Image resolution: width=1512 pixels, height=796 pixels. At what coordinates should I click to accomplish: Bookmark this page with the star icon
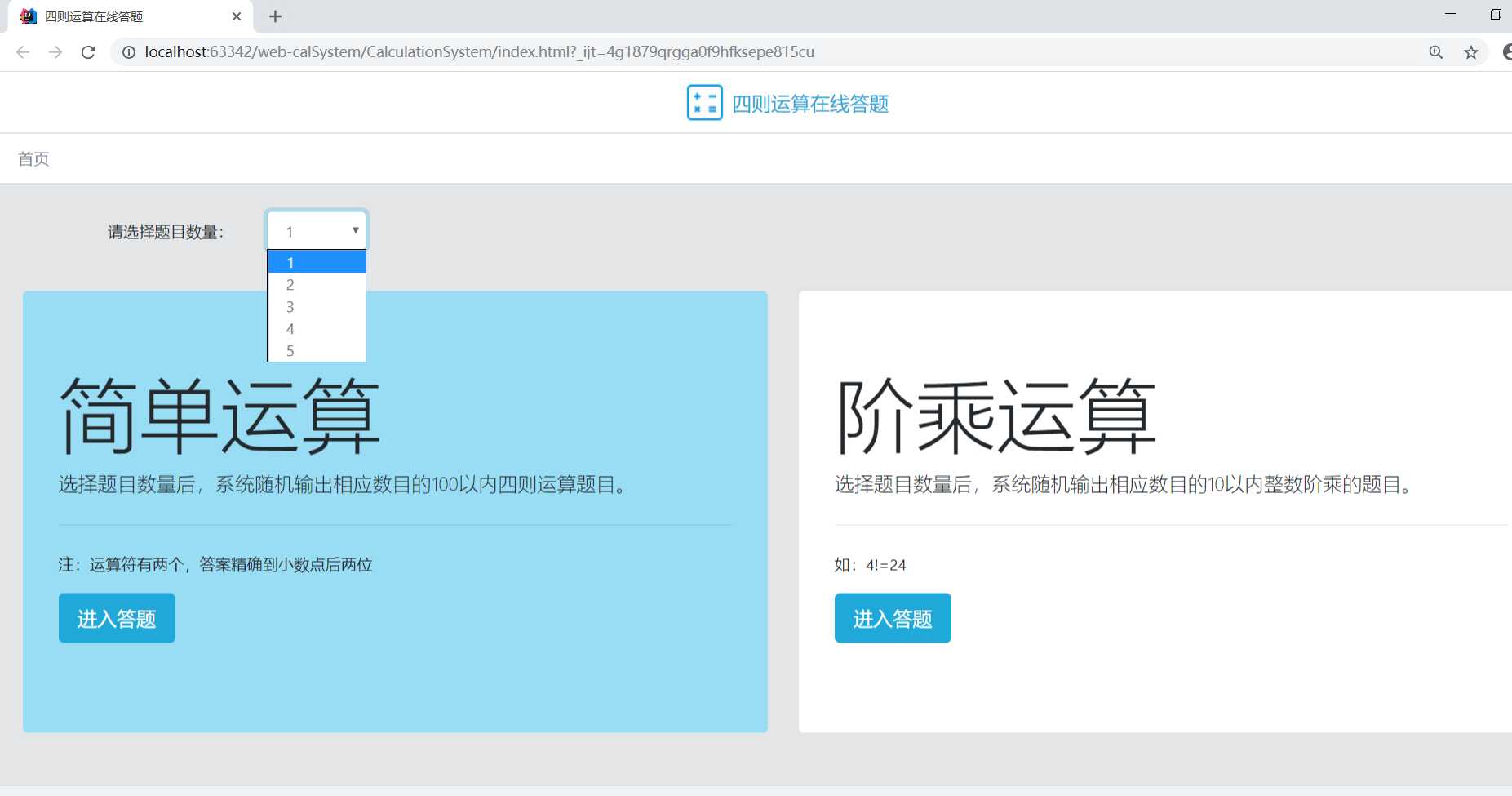tap(1471, 52)
